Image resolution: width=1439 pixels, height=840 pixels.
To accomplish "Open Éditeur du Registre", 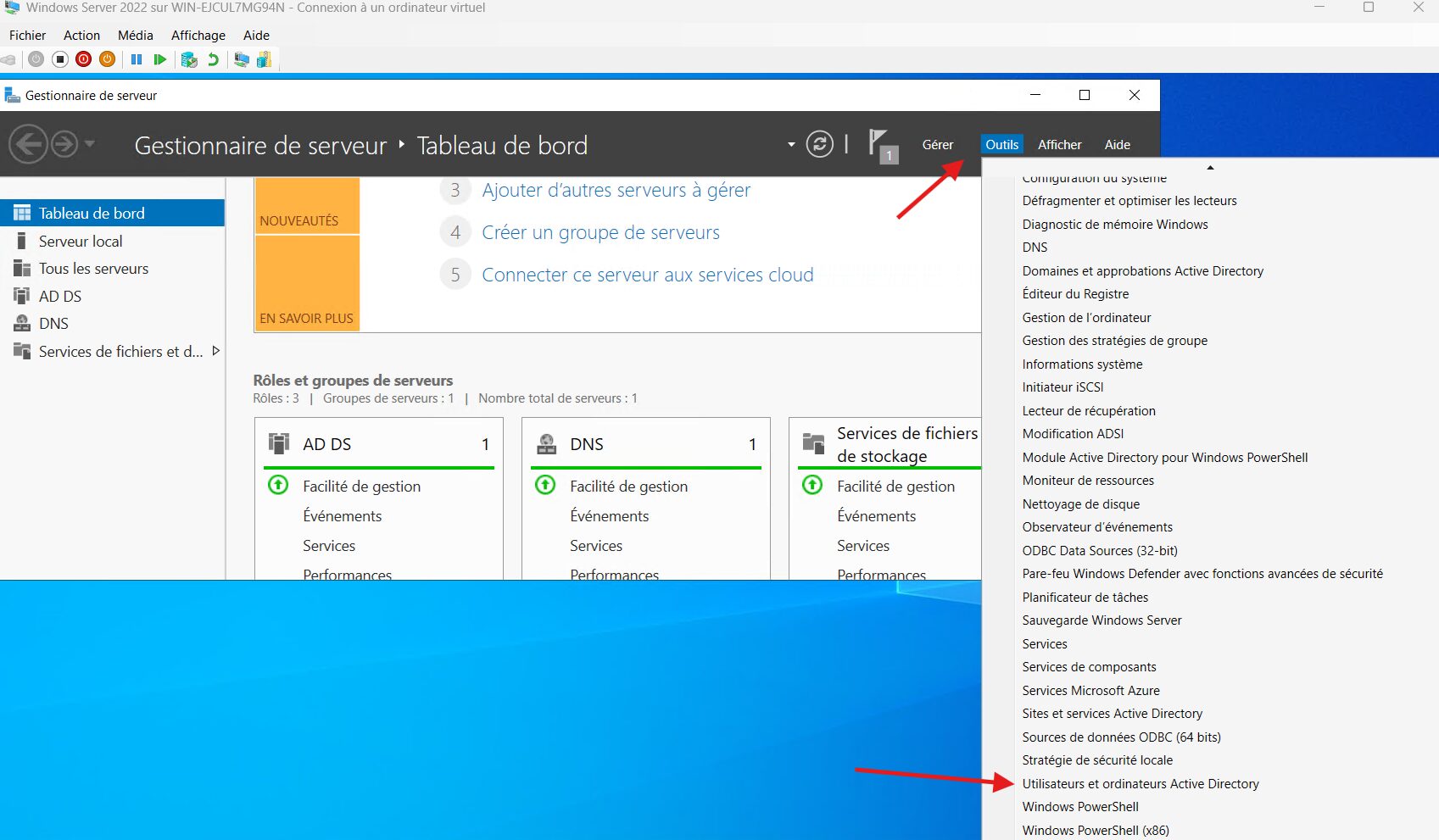I will coord(1075,293).
